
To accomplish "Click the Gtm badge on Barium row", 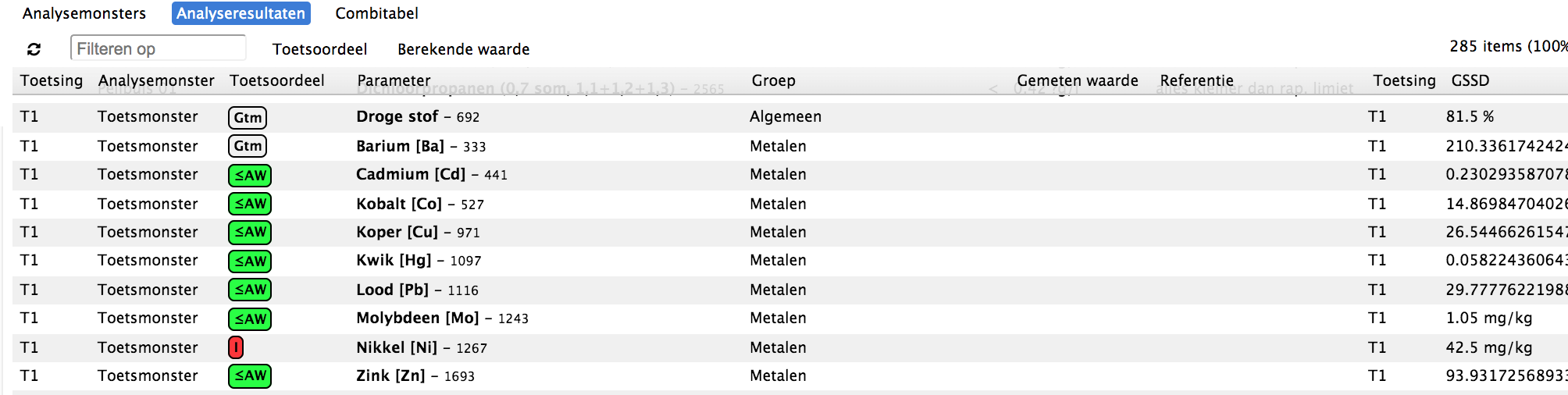I will coord(248,146).
